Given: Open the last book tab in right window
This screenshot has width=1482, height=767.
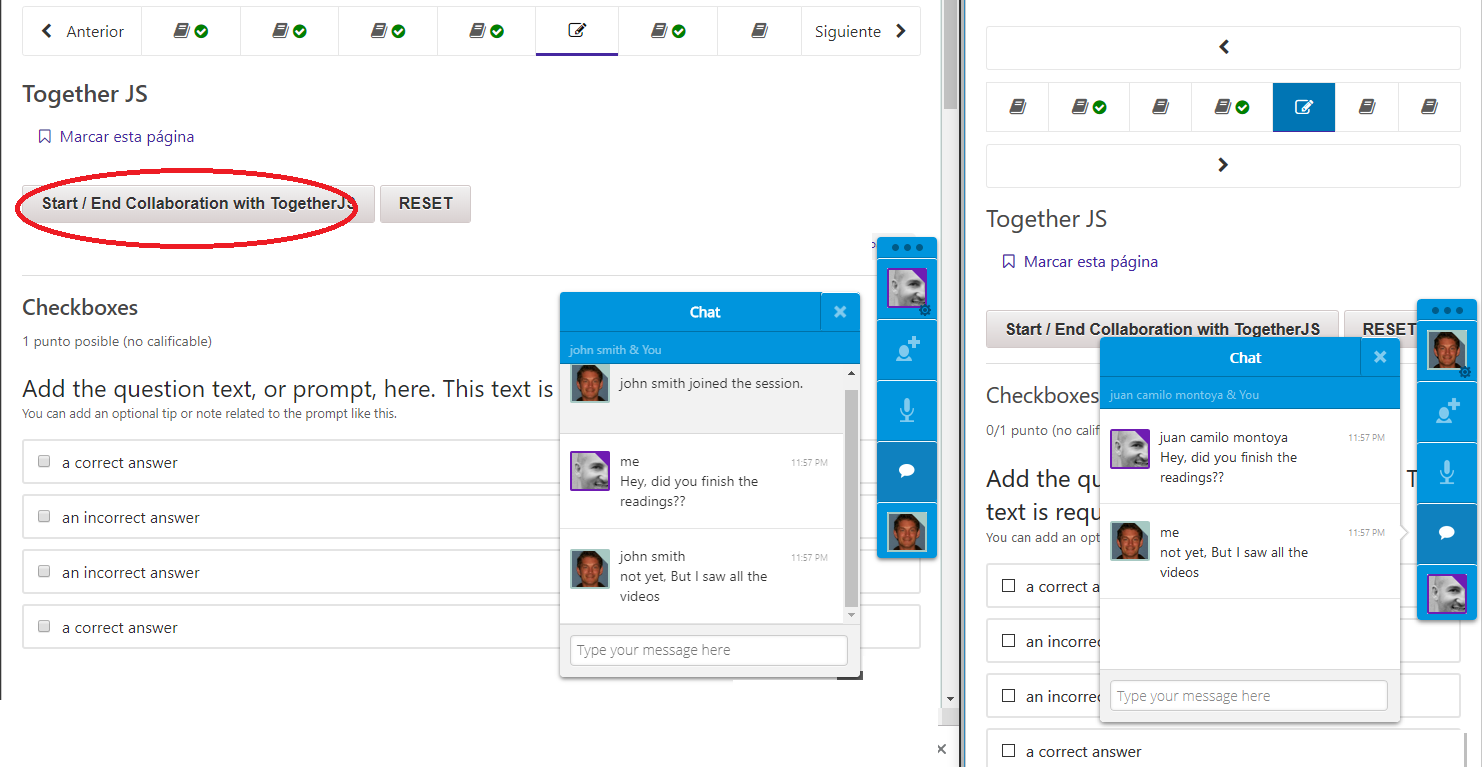Looking at the screenshot, I should (x=1429, y=107).
